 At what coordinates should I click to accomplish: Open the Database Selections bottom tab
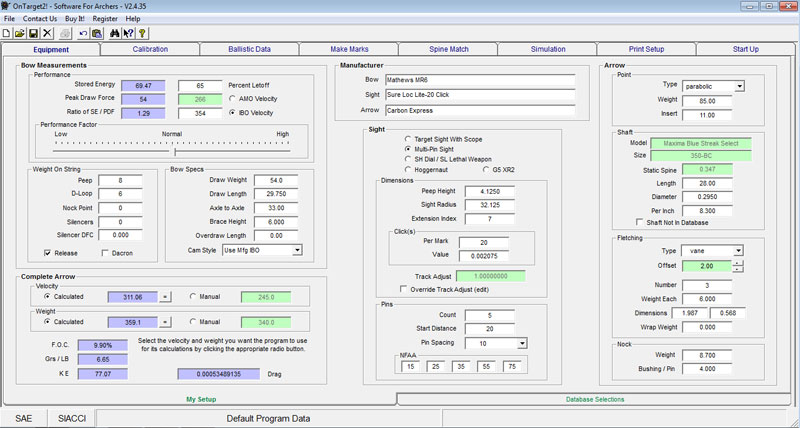click(x=595, y=399)
